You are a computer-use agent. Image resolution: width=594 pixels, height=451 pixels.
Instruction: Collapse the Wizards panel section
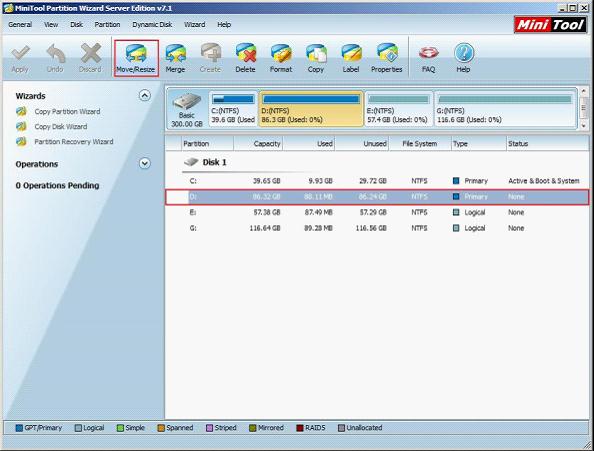(x=145, y=95)
